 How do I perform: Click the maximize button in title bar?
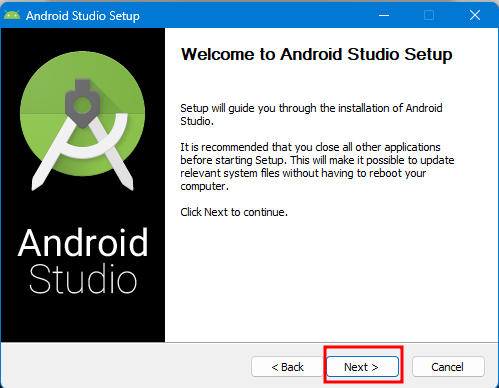429,15
